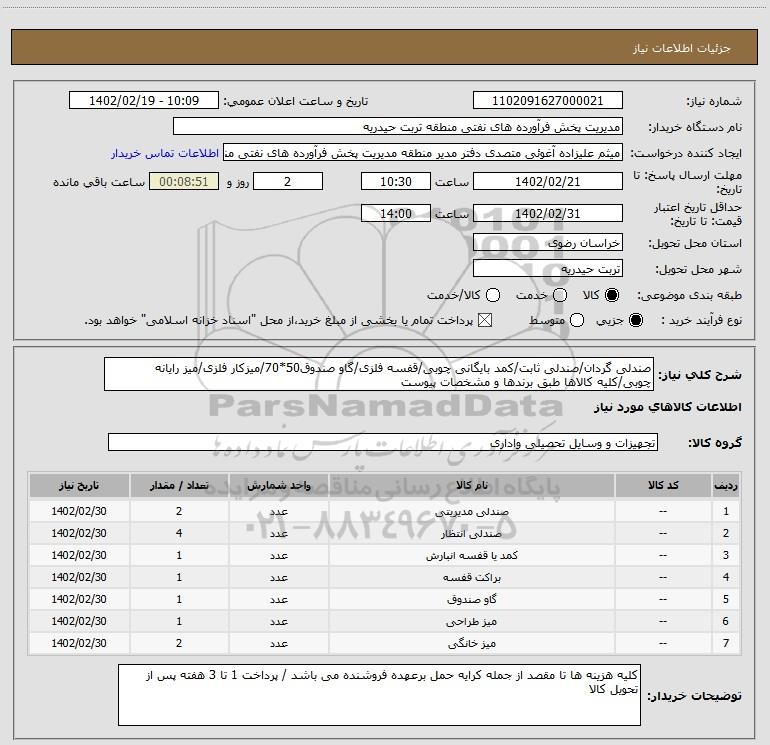Click the province field خراسان رضوی

pos(548,242)
